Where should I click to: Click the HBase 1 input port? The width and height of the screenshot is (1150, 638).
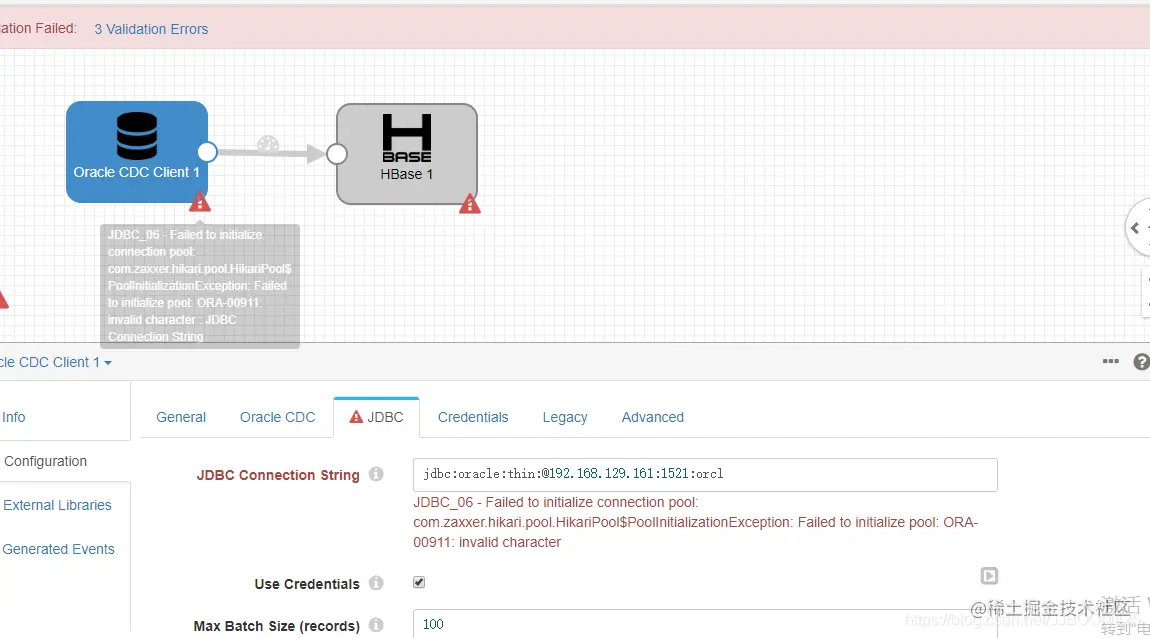pyautogui.click(x=337, y=154)
